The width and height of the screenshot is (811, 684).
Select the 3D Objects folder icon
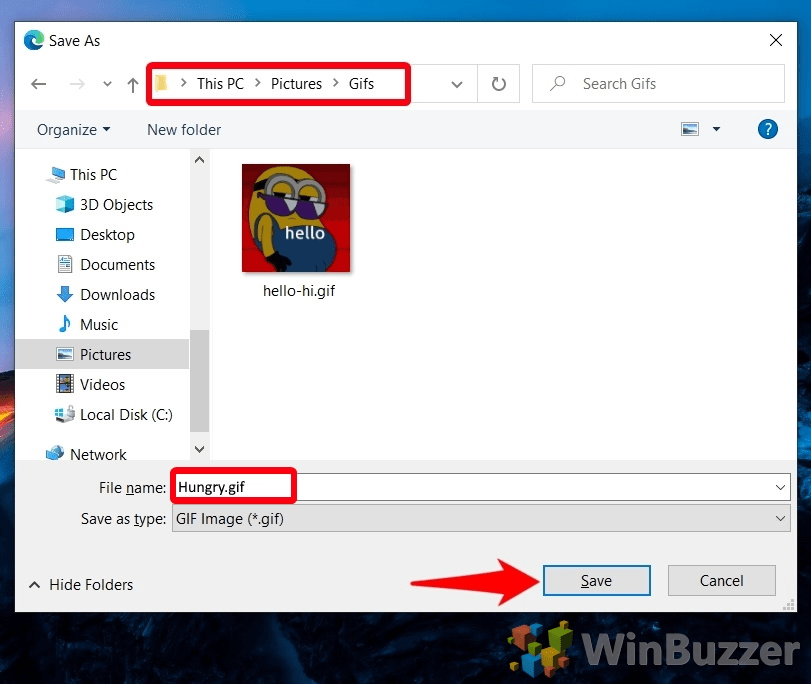(x=64, y=204)
